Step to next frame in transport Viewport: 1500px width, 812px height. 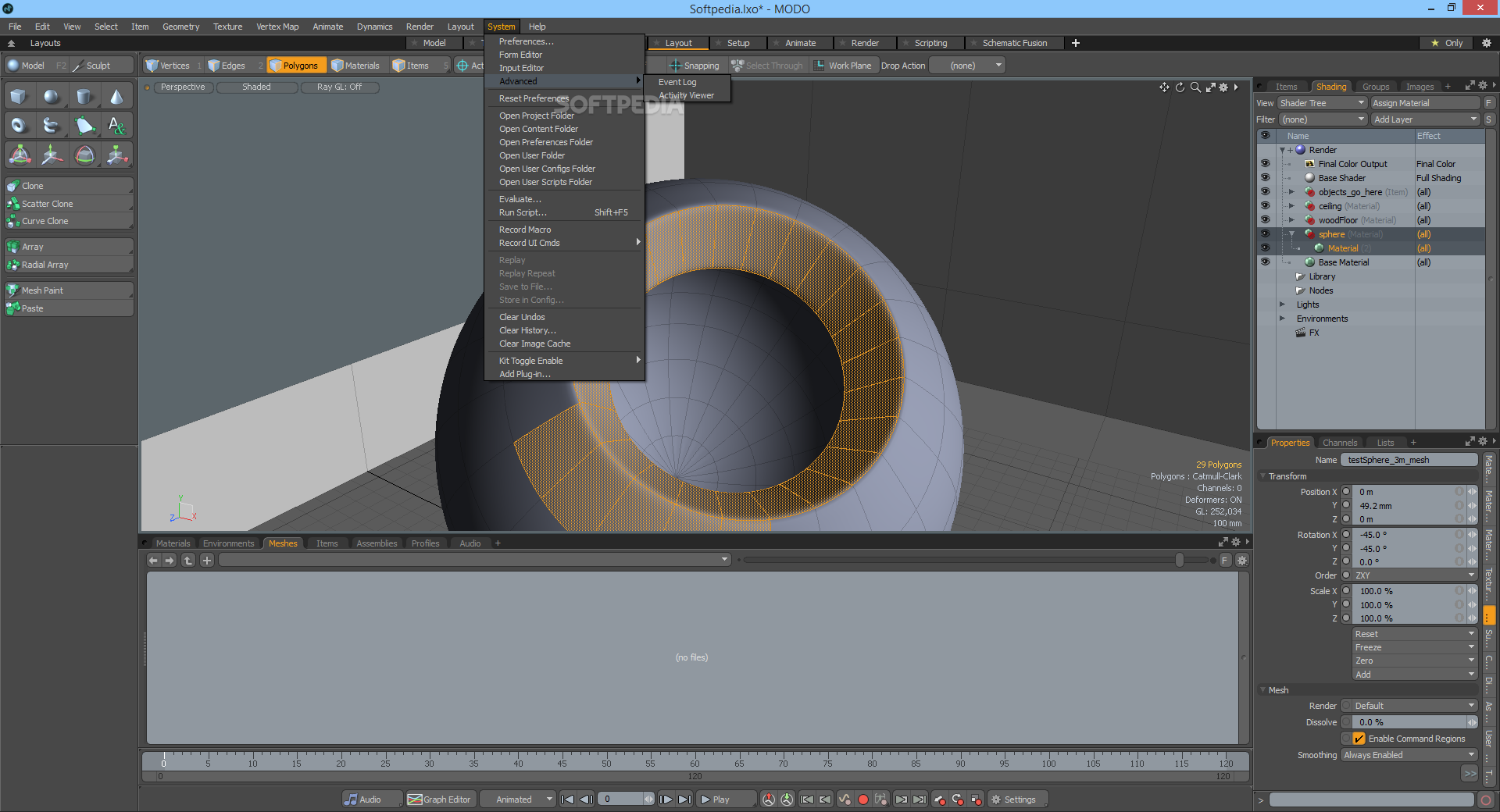(666, 800)
